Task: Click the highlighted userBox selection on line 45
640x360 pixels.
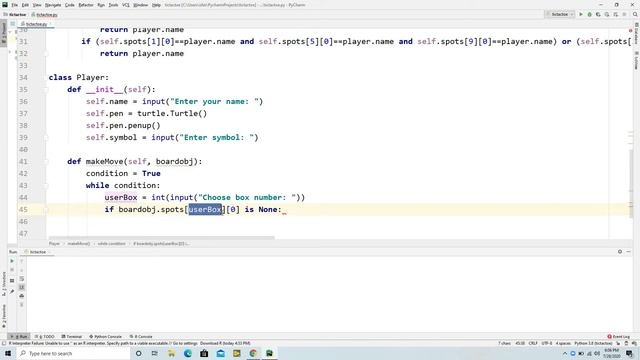Action: (x=205, y=209)
